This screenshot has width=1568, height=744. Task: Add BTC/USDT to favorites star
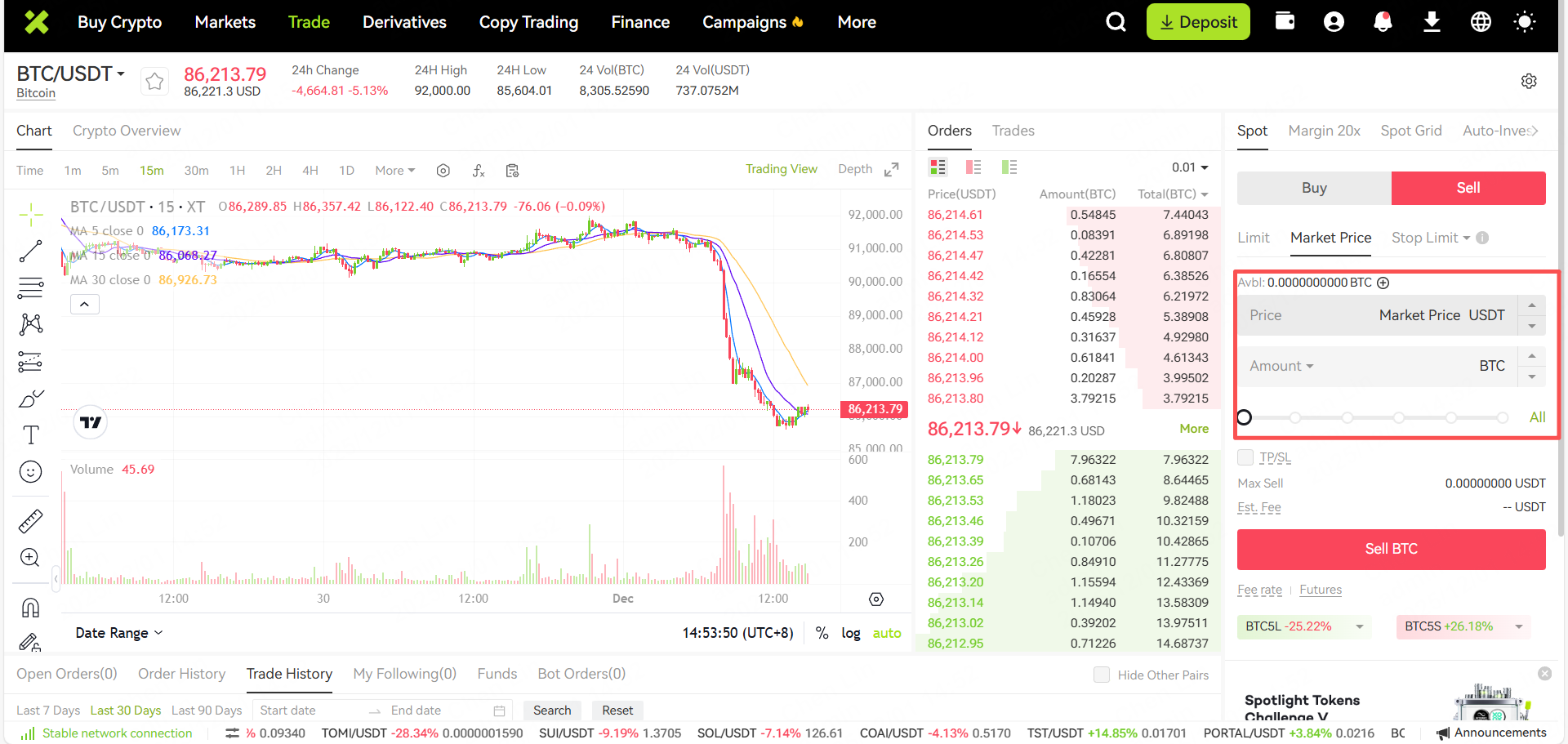pyautogui.click(x=154, y=81)
